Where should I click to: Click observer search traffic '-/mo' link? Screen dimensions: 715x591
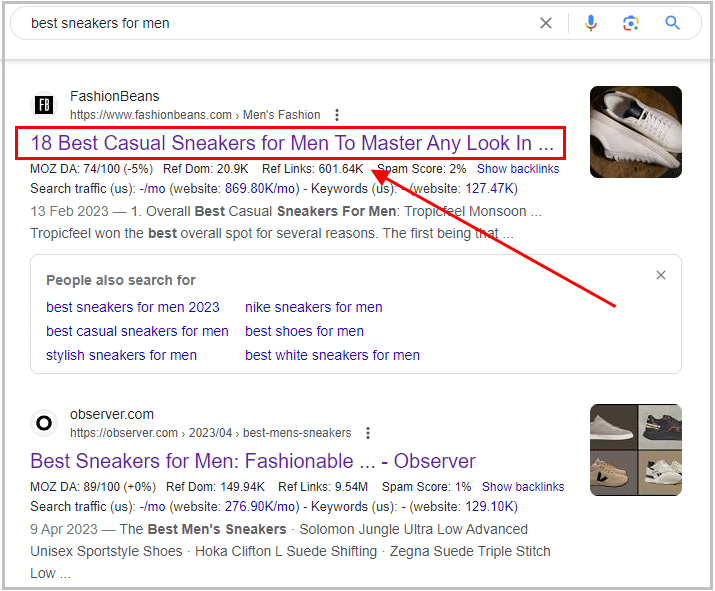(x=152, y=507)
